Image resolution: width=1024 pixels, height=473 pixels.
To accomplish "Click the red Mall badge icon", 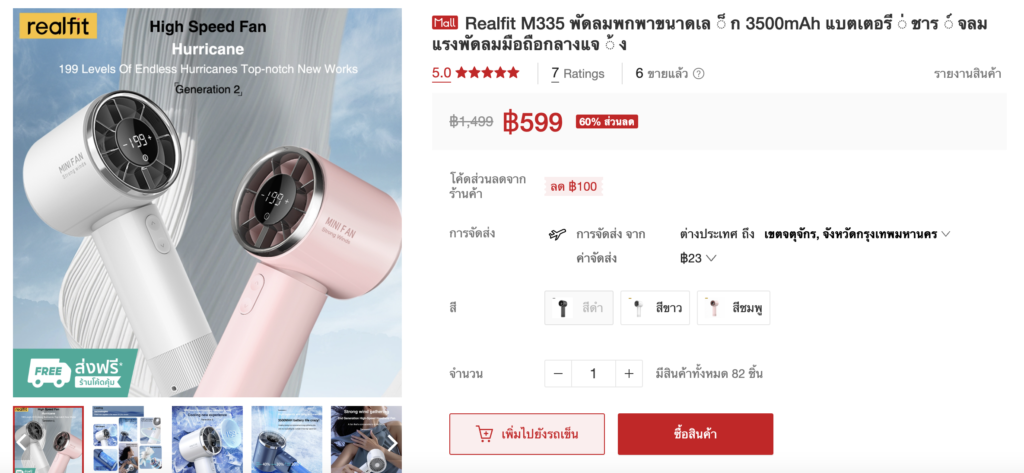I will coord(445,23).
